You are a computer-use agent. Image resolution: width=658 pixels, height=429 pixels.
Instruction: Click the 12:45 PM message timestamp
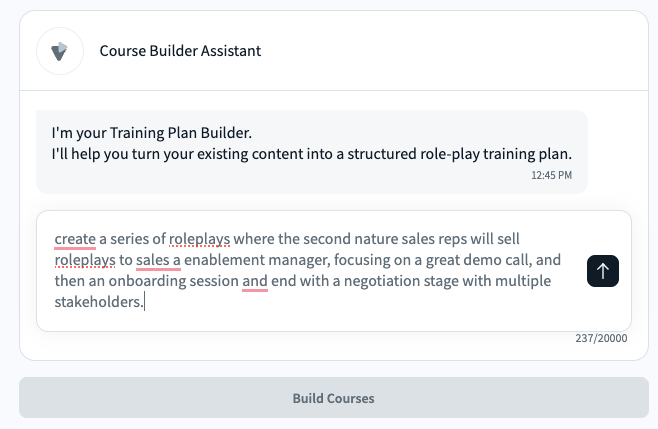pos(552,175)
